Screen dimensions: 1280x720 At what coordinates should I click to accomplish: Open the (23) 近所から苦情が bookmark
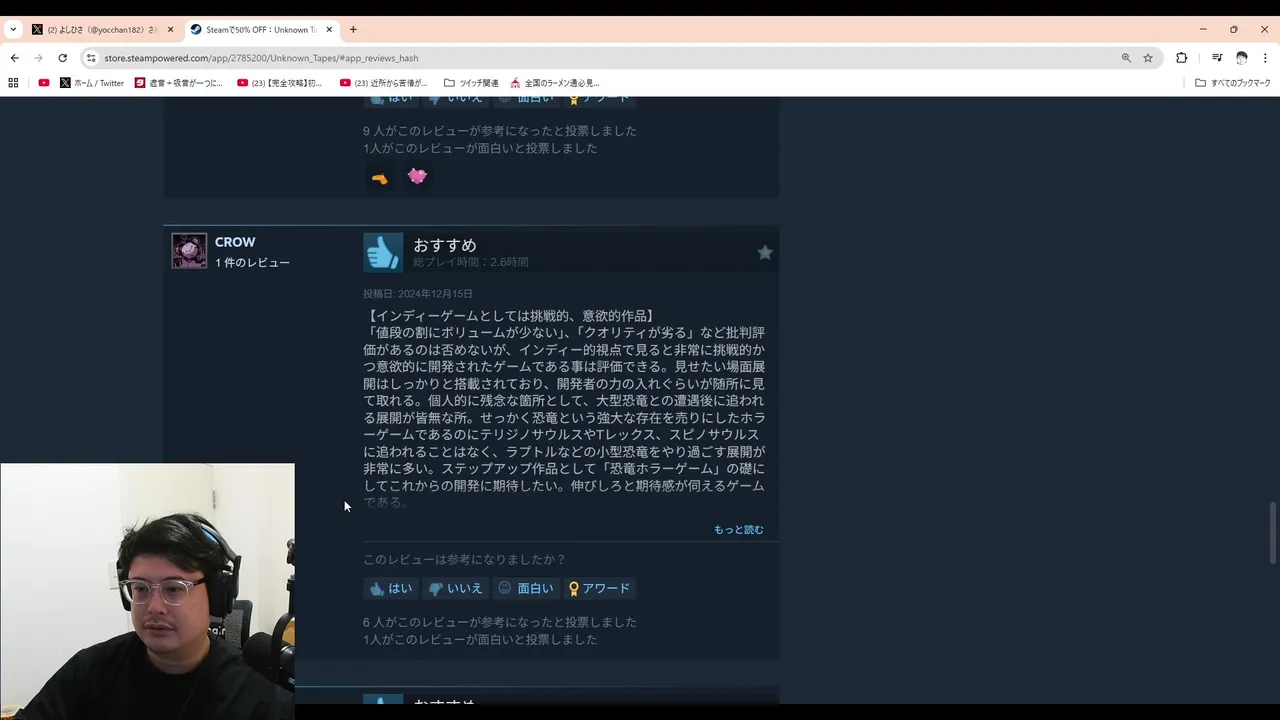[x=384, y=83]
